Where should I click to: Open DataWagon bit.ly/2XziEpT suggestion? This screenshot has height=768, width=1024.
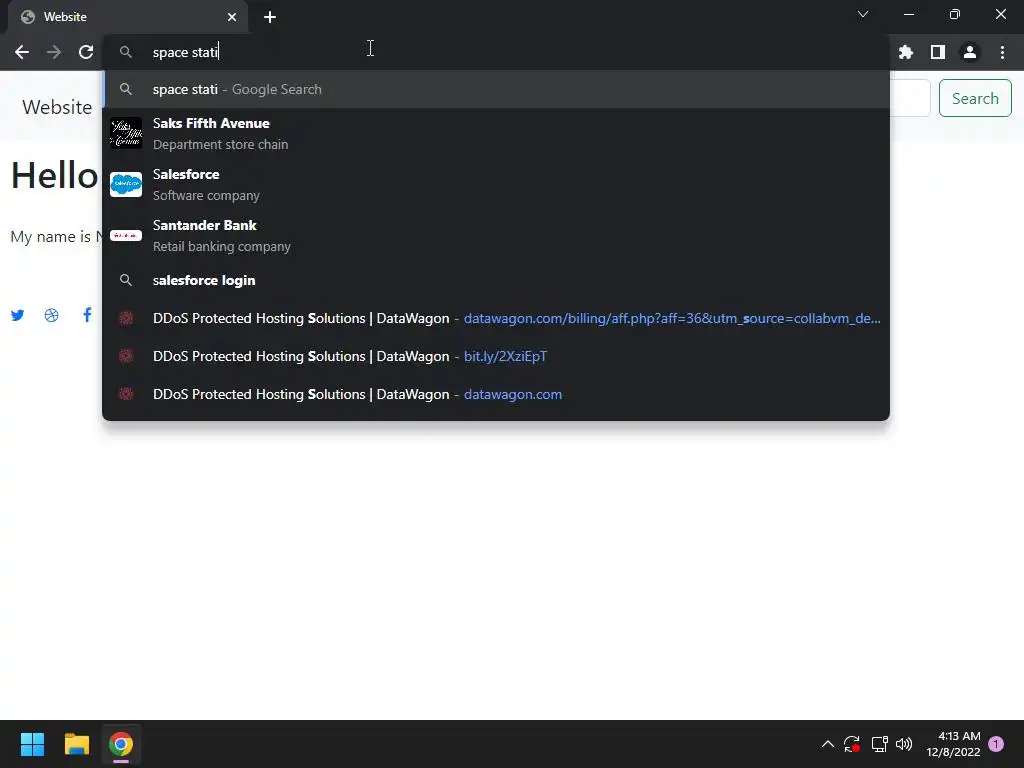(496, 356)
